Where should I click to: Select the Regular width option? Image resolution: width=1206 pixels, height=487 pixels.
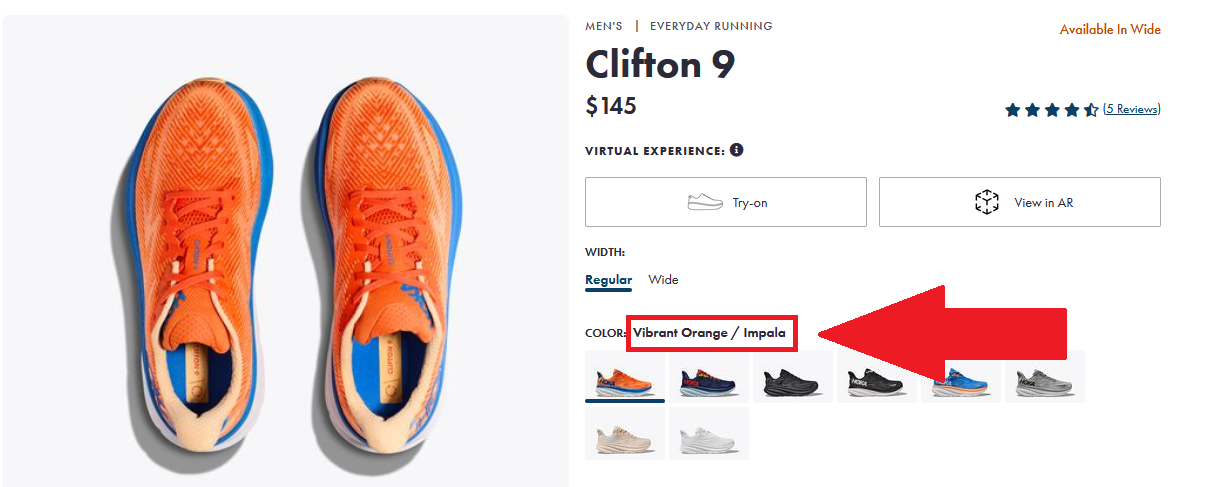608,280
